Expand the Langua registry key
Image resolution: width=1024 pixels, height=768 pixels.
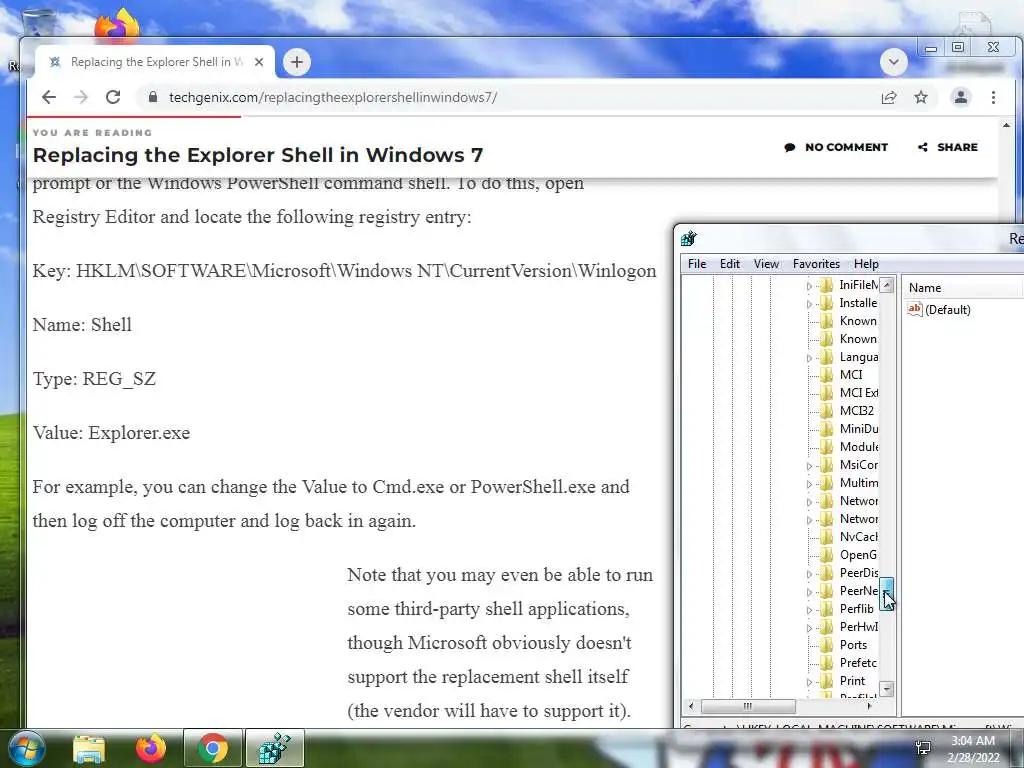click(809, 358)
